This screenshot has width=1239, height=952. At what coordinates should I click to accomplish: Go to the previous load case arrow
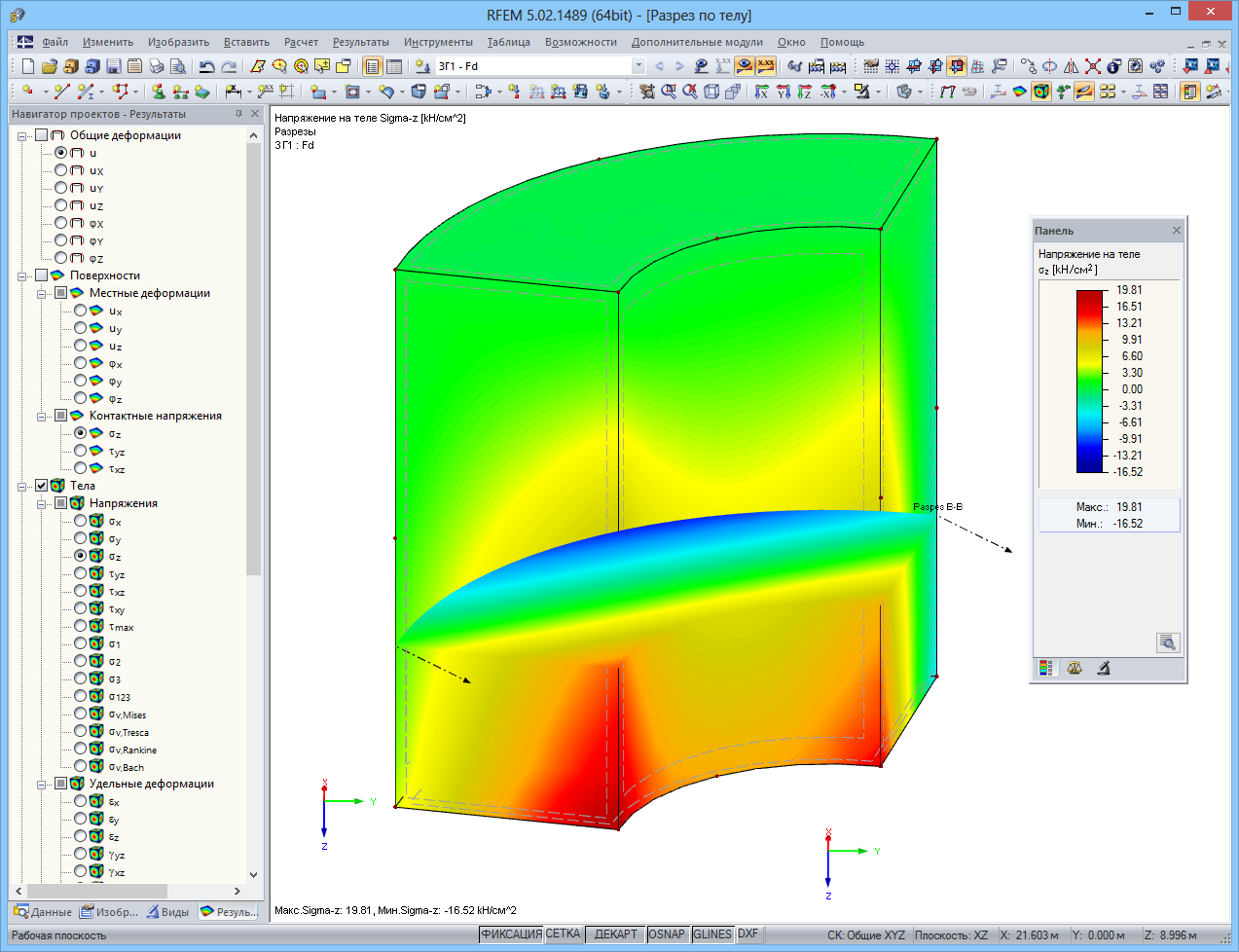[659, 66]
